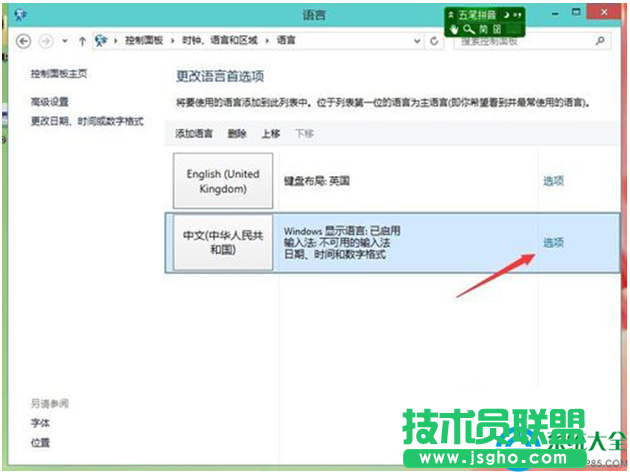
Task: Click the forward navigation arrow
Action: tap(46, 41)
